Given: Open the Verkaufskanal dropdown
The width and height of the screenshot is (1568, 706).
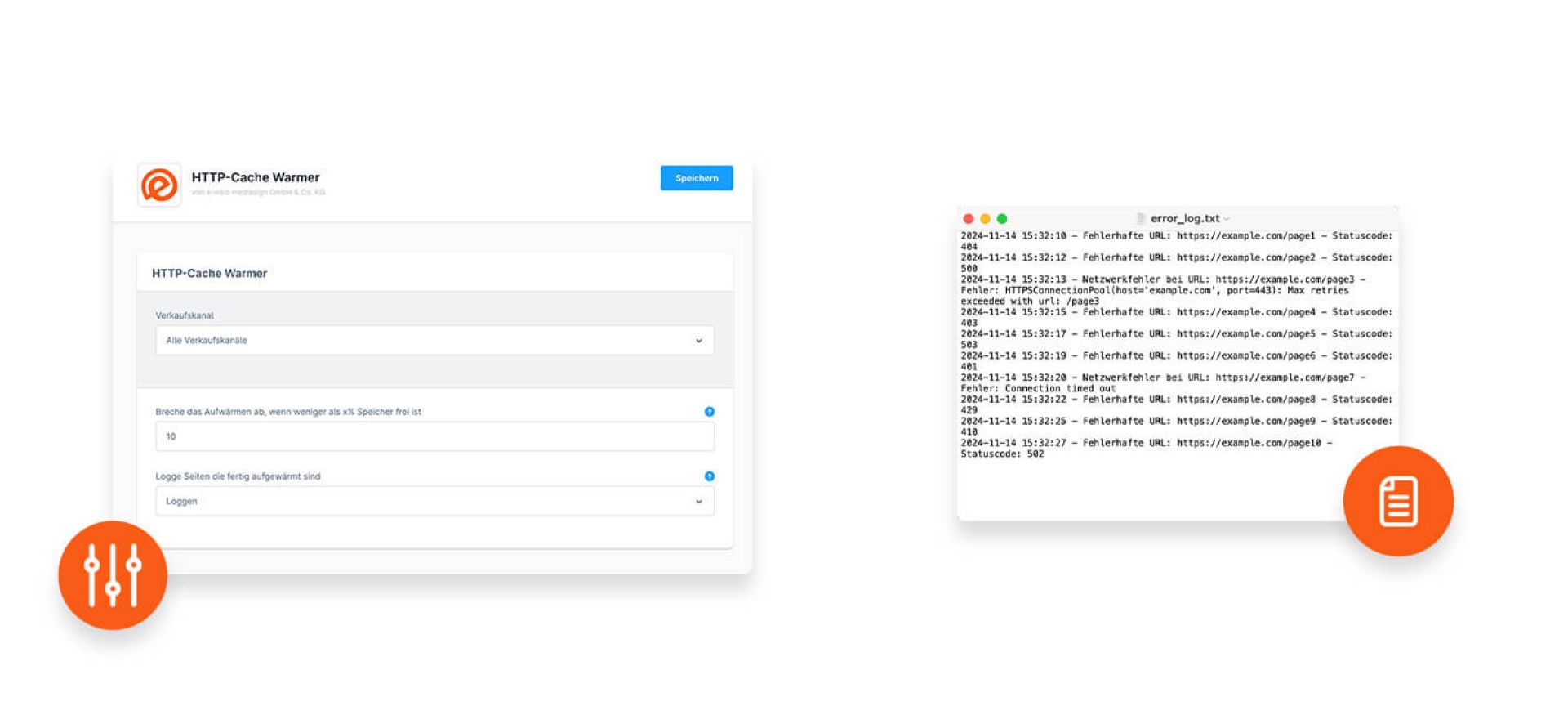Looking at the screenshot, I should (x=434, y=341).
